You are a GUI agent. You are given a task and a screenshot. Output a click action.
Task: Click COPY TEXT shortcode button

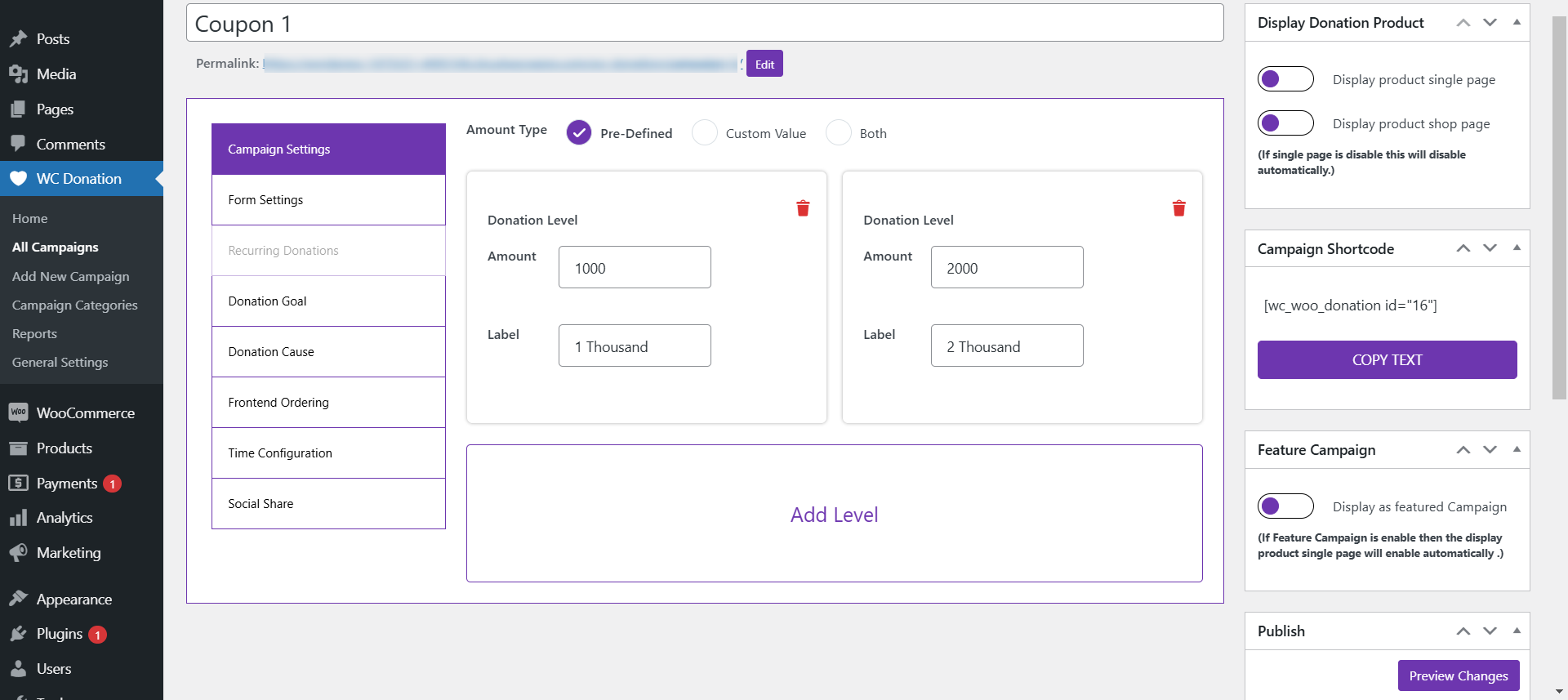[x=1387, y=359]
